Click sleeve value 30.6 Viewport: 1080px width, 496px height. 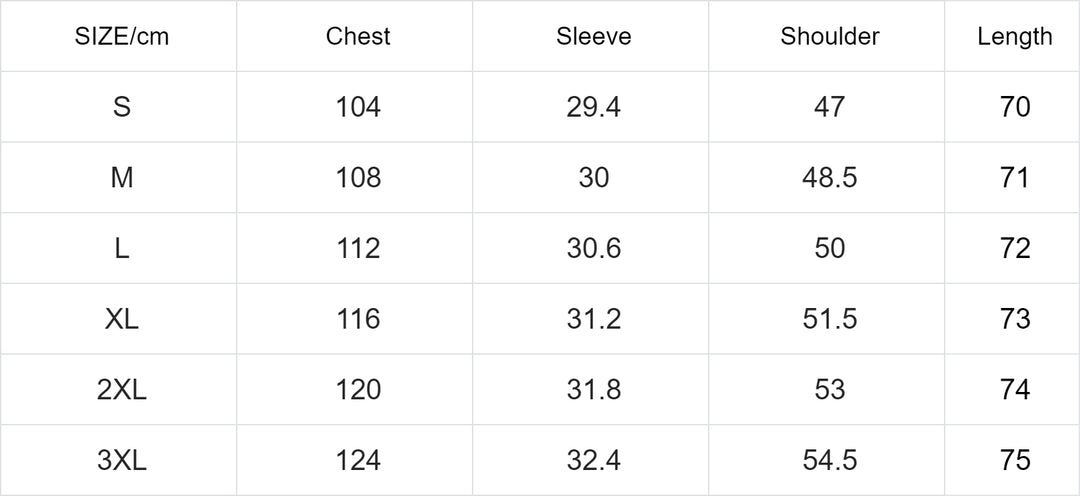[x=594, y=248]
